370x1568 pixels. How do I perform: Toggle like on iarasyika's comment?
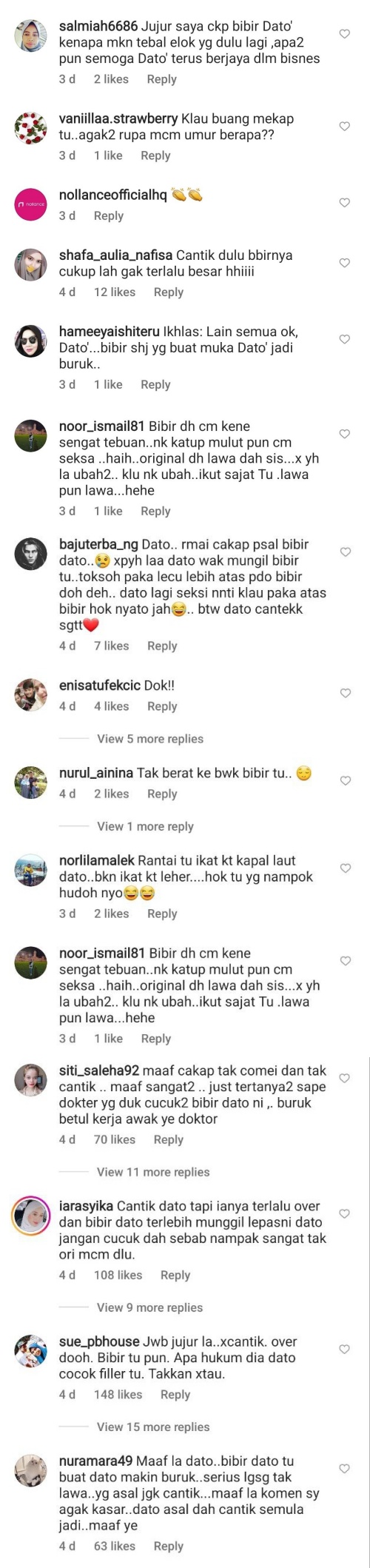pos(344,1213)
